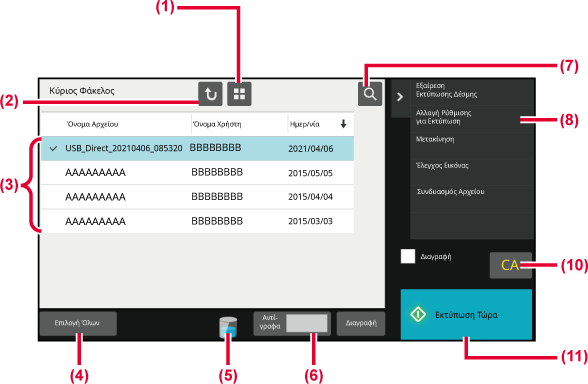Click the Επιλογή Όλων button
588x384 pixels.
coord(78,323)
